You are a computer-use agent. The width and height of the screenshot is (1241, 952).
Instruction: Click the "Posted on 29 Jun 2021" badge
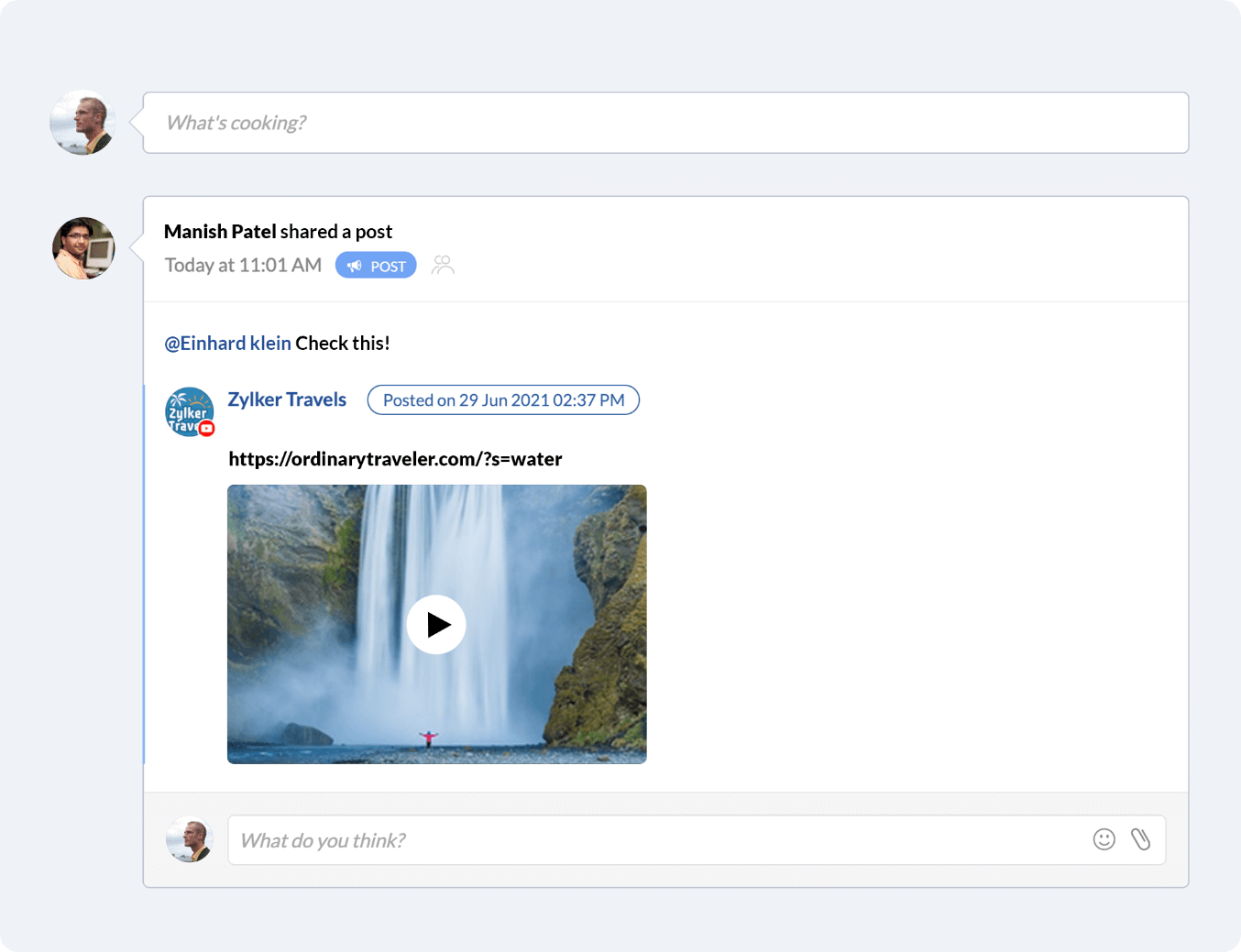(503, 400)
